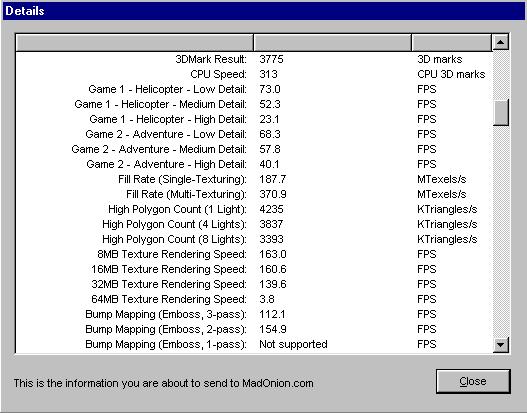Select Bump Mapping (Emboss, 1-pass) row
This screenshot has height=413, width=527.
254,344
